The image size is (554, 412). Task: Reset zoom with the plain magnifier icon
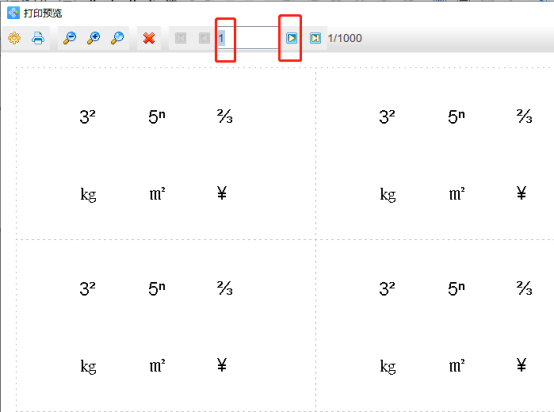point(118,38)
